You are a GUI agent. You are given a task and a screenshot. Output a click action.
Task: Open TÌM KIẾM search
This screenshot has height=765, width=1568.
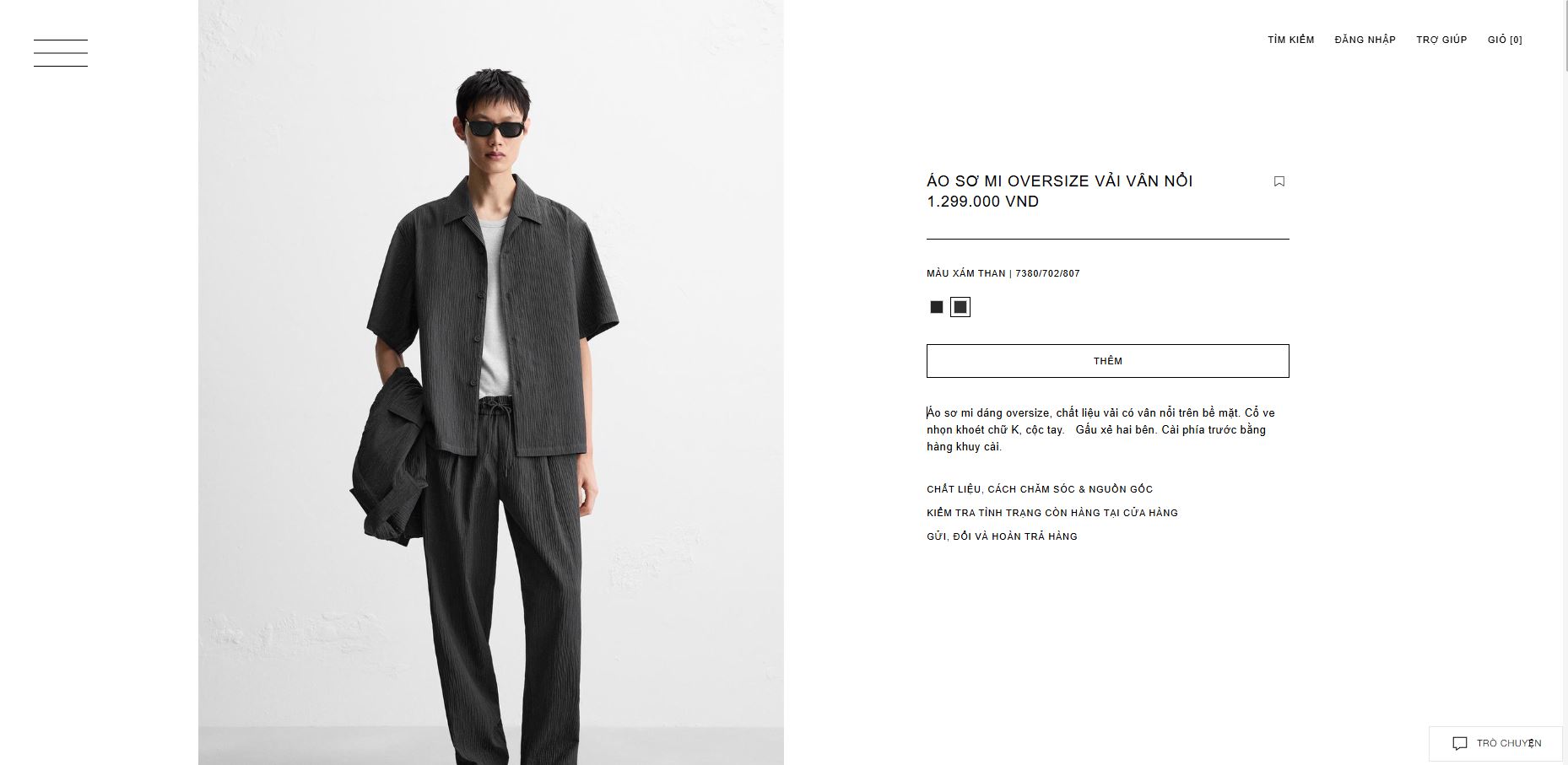pos(1291,40)
